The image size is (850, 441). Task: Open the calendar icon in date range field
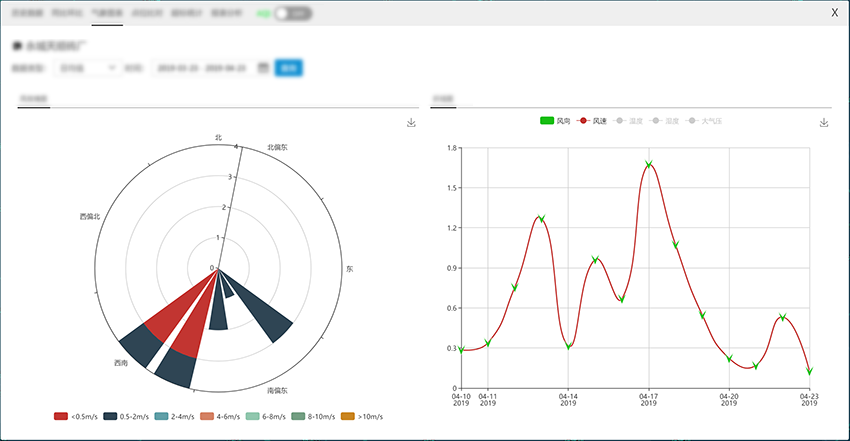pyautogui.click(x=263, y=68)
